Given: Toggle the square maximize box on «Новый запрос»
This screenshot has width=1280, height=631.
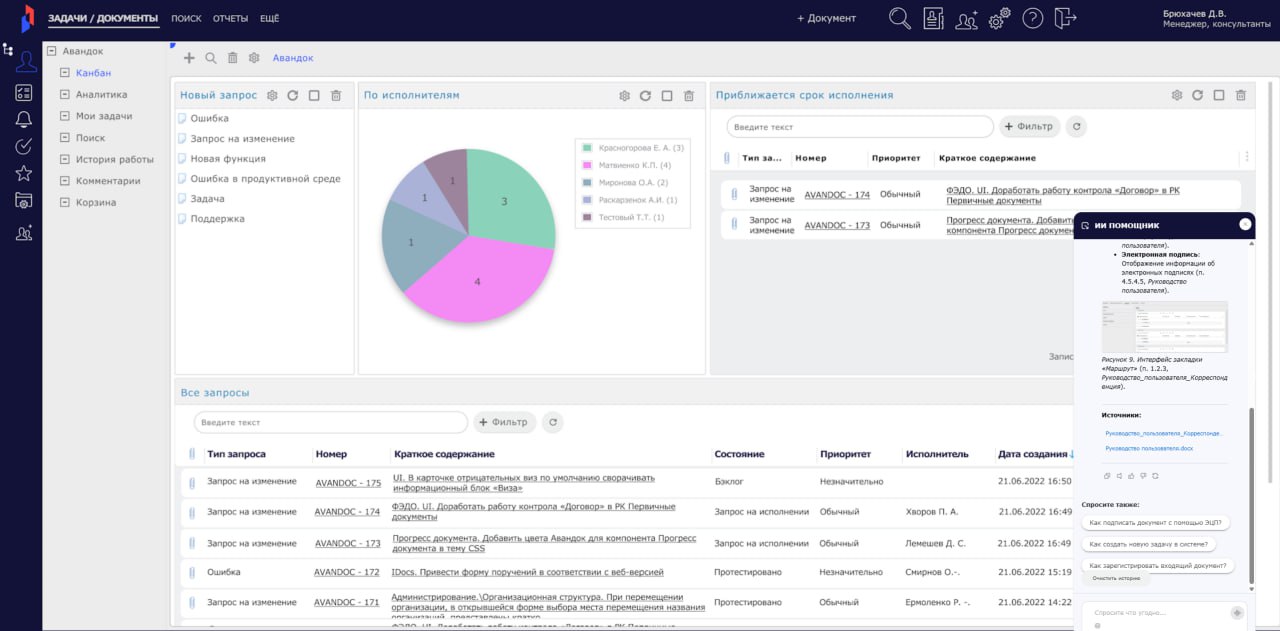Looking at the screenshot, I should [314, 96].
